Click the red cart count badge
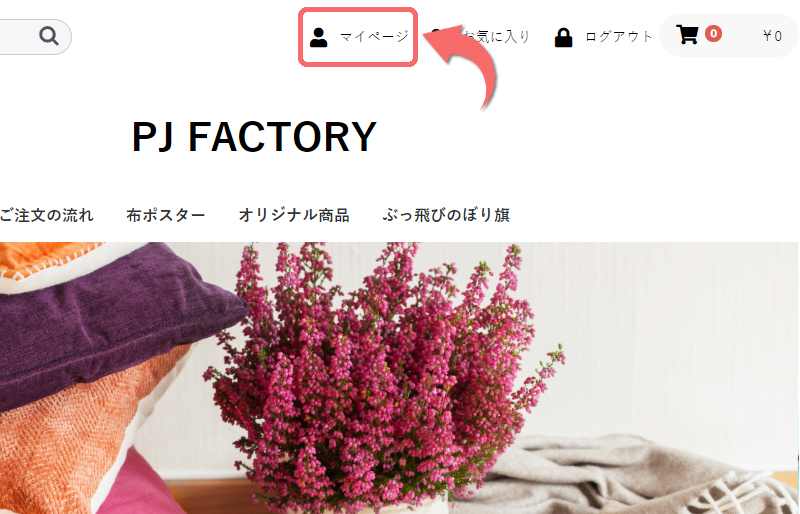The width and height of the screenshot is (800, 514). [713, 34]
